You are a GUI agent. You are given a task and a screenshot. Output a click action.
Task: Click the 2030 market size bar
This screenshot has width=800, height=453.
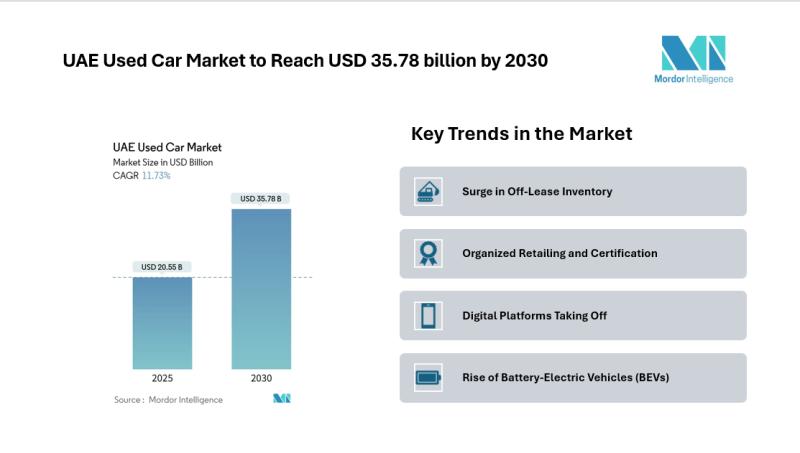261,288
